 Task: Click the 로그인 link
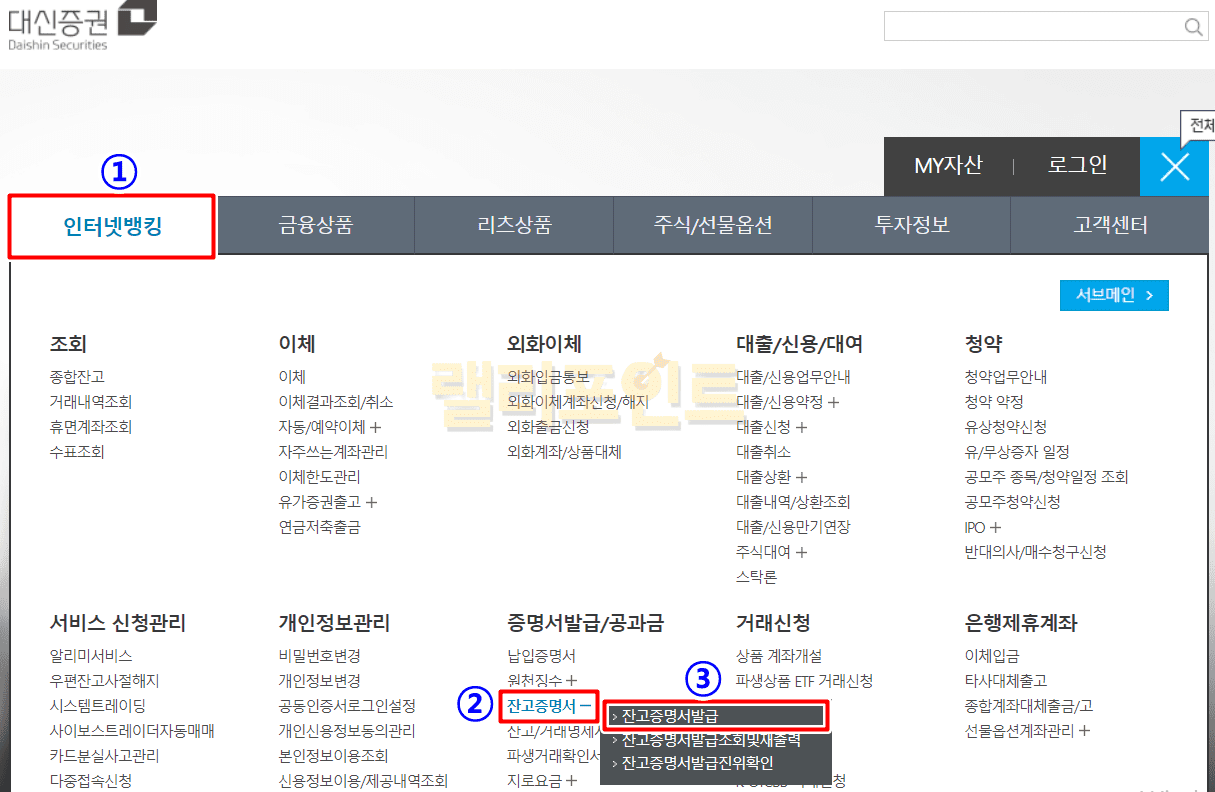click(1077, 166)
